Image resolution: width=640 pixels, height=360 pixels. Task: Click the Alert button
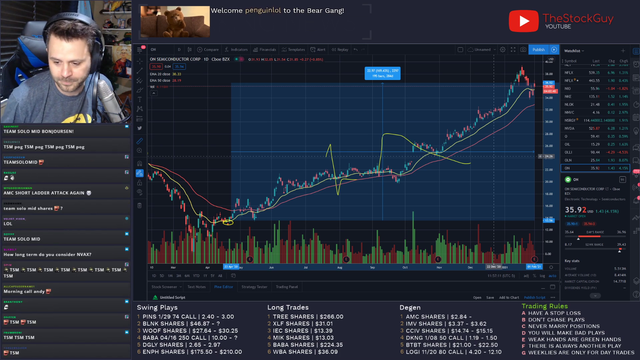318,50
